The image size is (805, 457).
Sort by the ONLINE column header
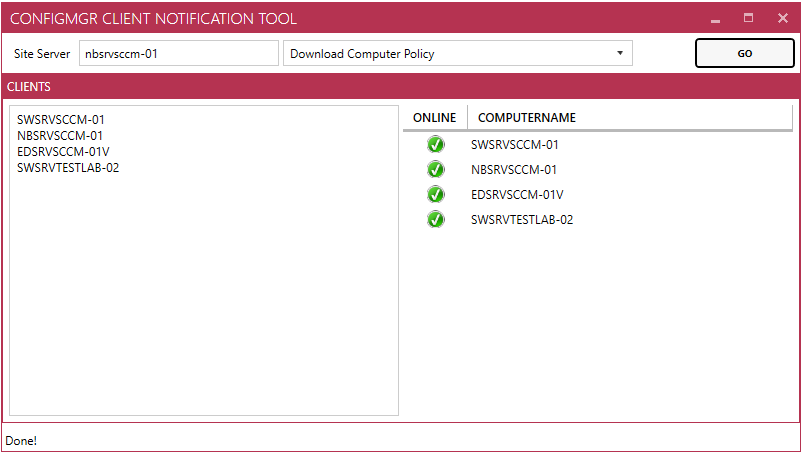click(x=434, y=118)
